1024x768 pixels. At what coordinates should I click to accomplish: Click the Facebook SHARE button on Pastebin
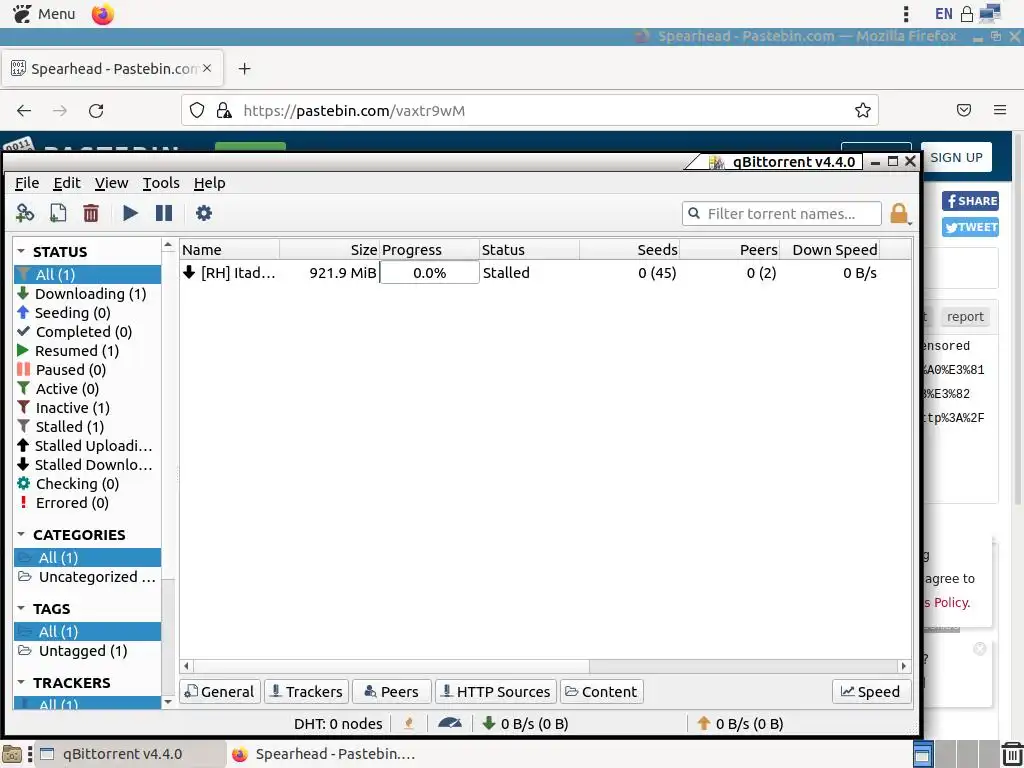(x=970, y=201)
